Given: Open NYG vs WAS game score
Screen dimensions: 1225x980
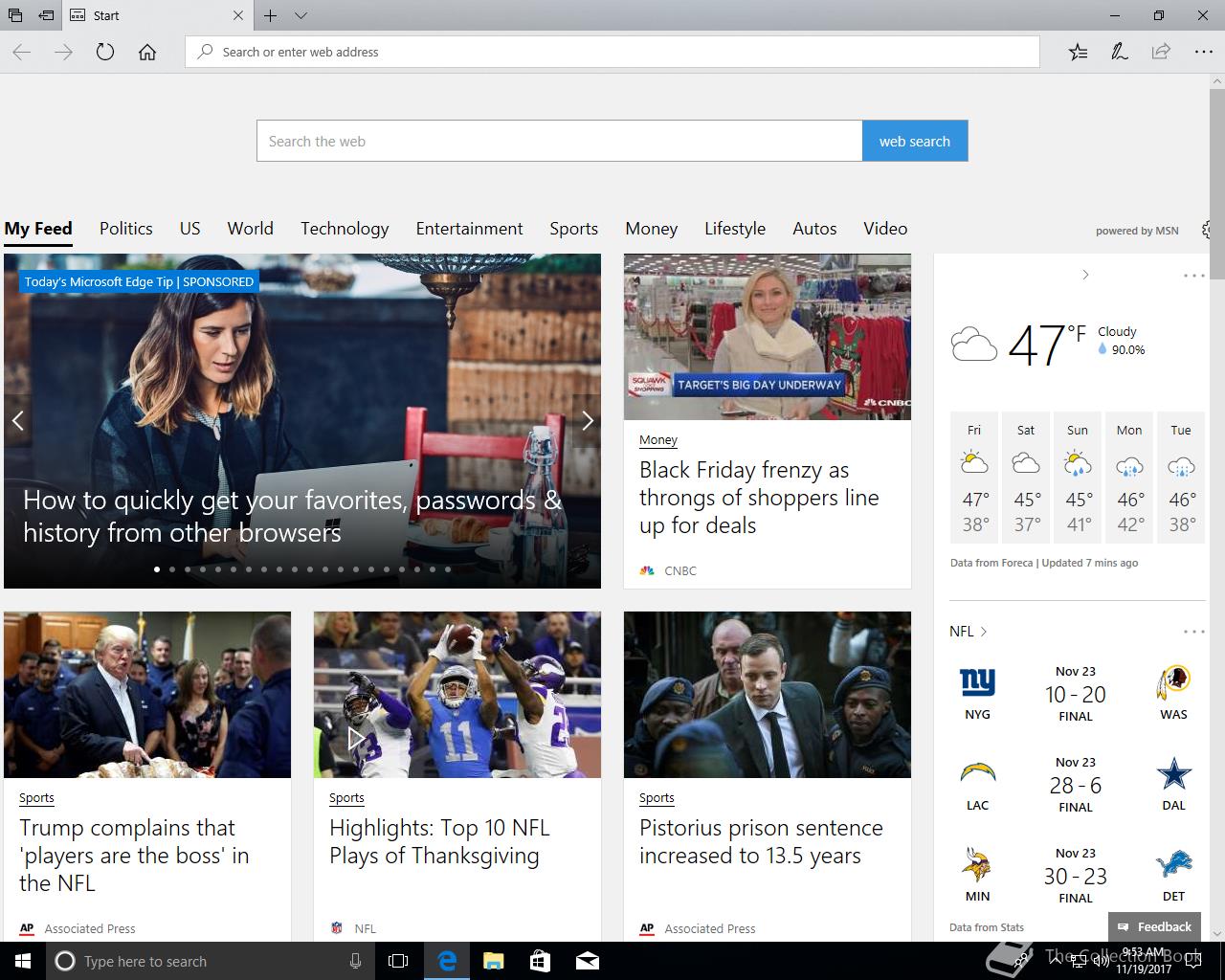Looking at the screenshot, I should 1076,694.
